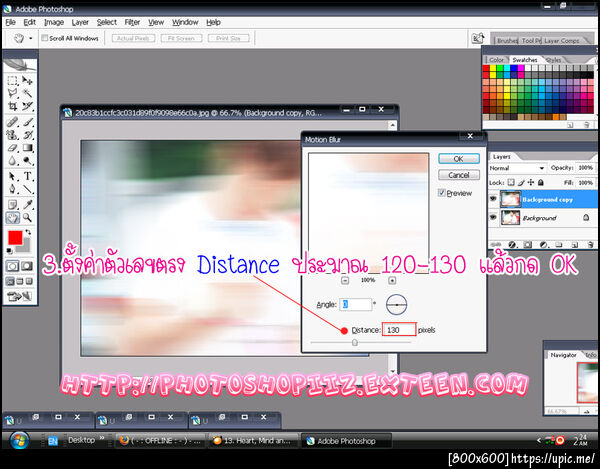Uncheck Preview in Motion Blur dialog

click(441, 193)
